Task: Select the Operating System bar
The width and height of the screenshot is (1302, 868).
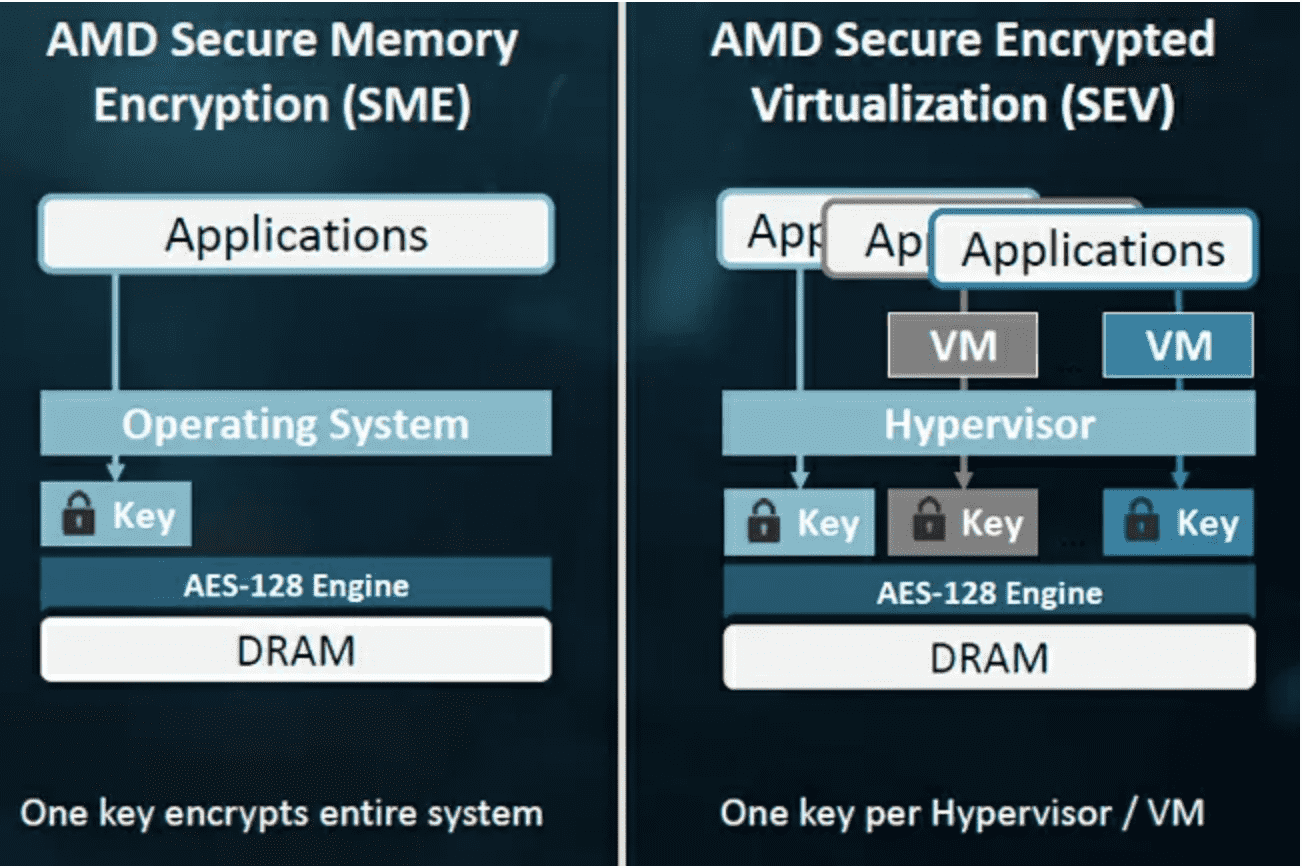Action: click(296, 423)
